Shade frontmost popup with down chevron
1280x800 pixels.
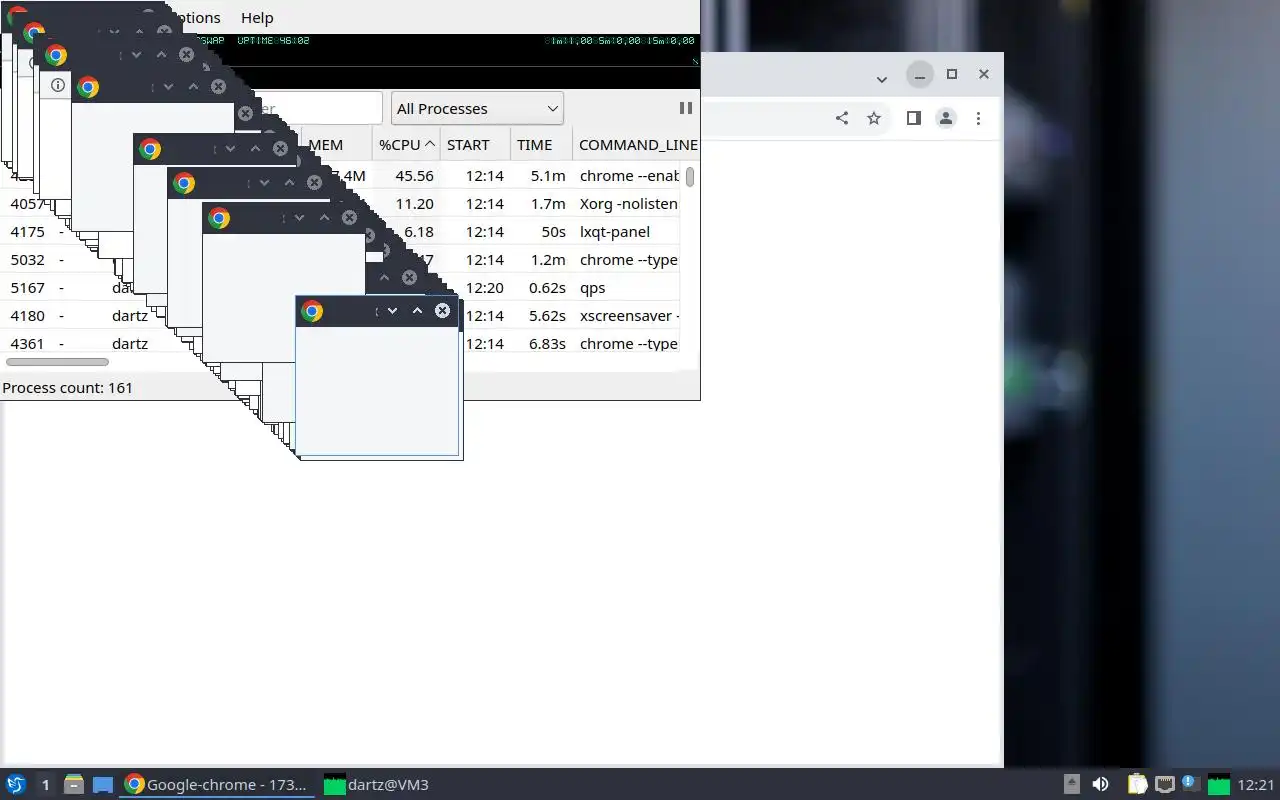click(393, 311)
